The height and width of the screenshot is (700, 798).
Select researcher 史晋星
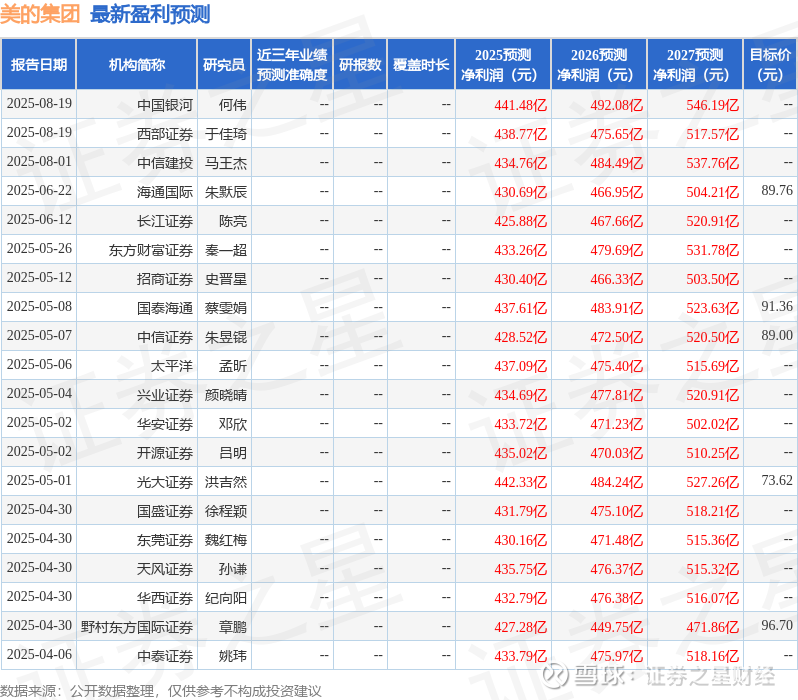point(226,279)
